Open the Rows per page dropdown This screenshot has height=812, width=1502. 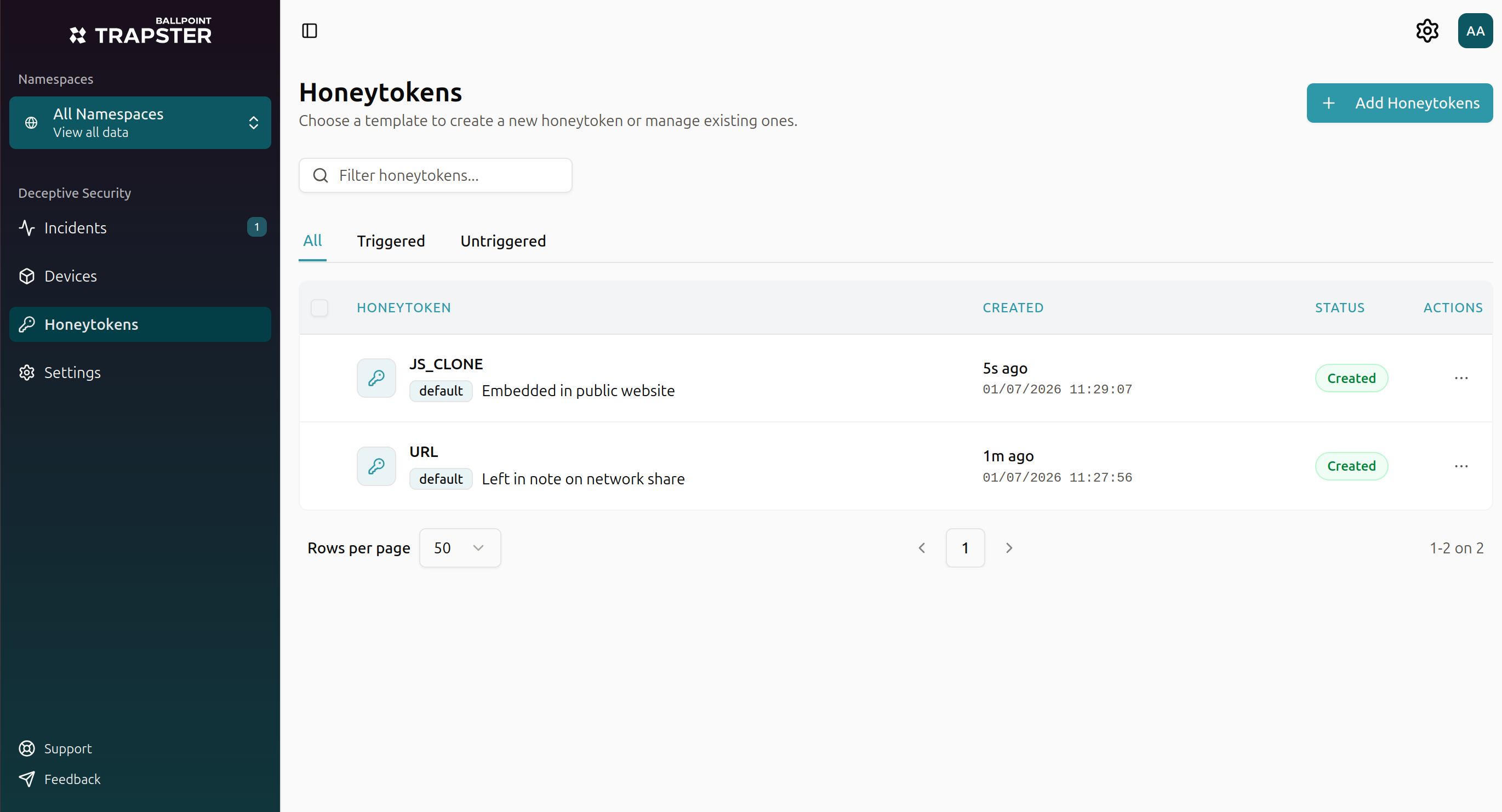tap(460, 548)
